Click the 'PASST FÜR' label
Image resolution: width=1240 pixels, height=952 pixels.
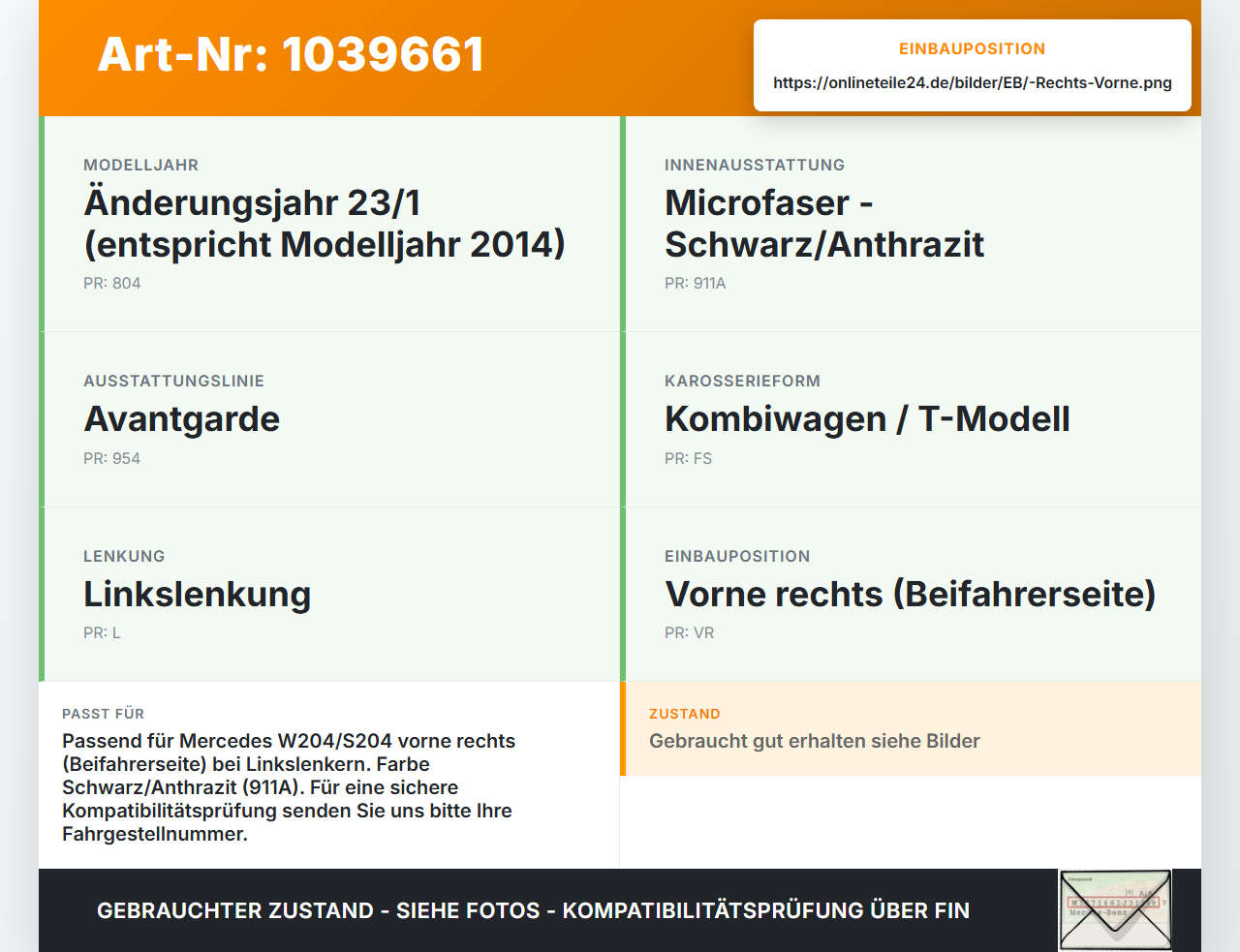[x=104, y=715]
